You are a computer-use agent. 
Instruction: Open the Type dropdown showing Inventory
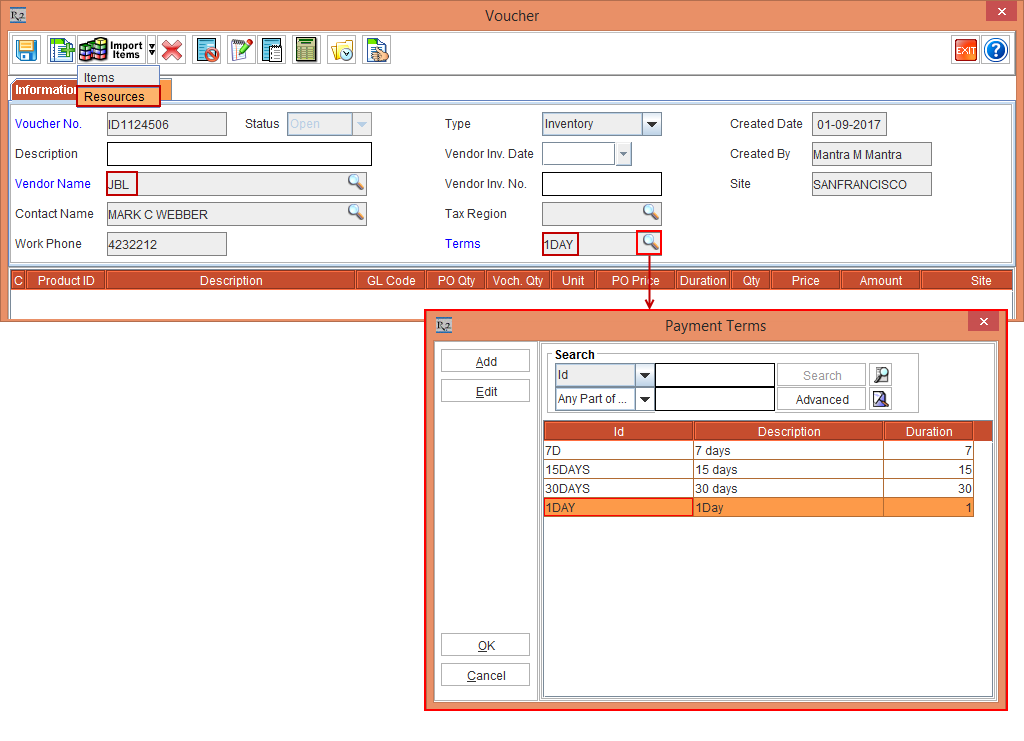[653, 124]
